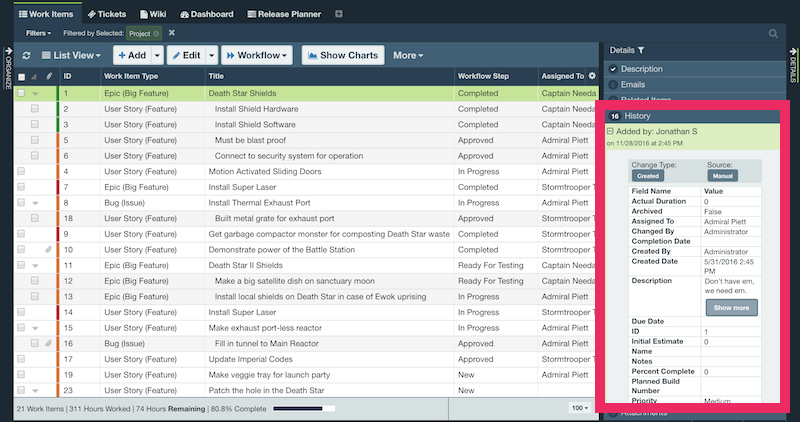
Task: Expand the Description section
Action: pyautogui.click(x=642, y=69)
